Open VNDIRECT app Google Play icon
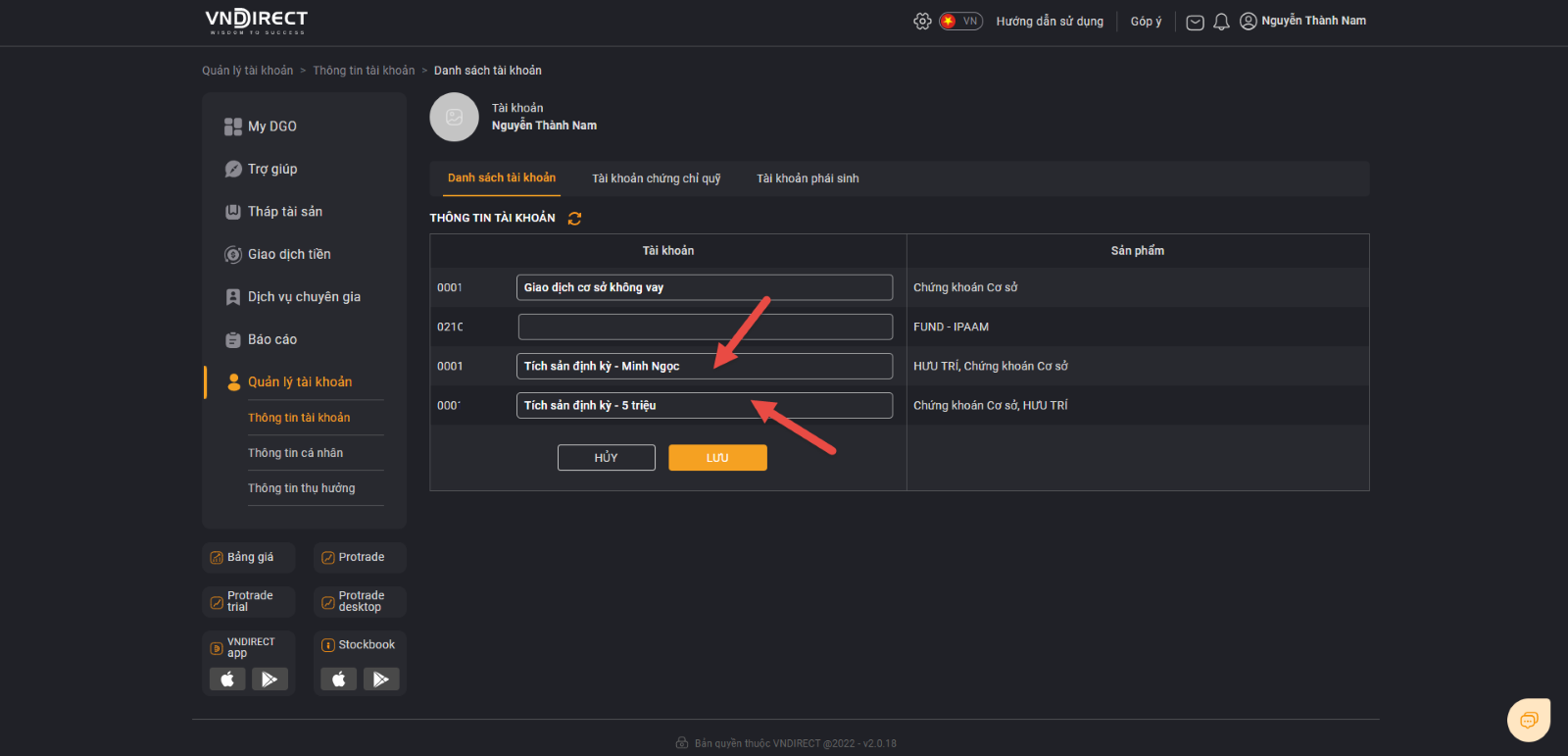 [269, 680]
